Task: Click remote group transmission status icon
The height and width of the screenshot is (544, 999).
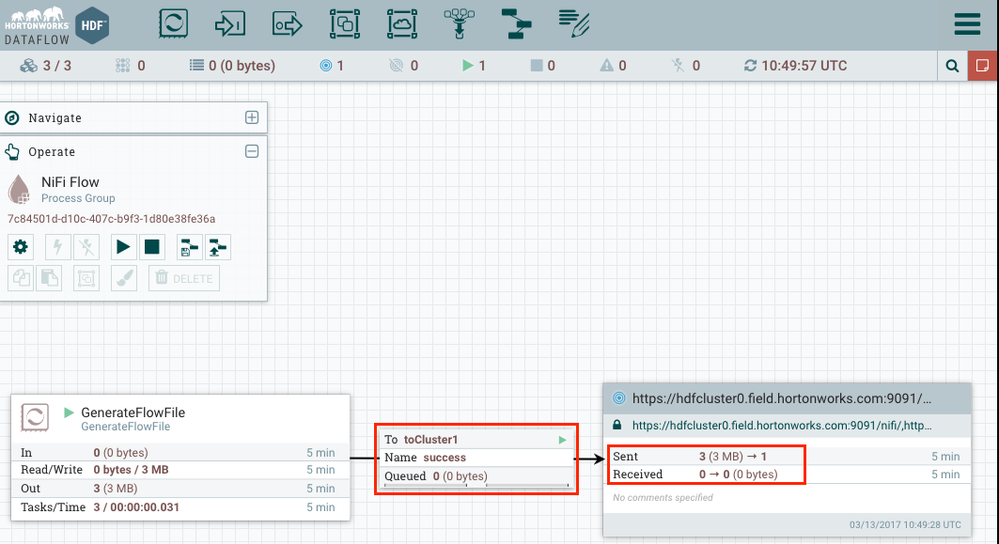Action: tap(619, 399)
